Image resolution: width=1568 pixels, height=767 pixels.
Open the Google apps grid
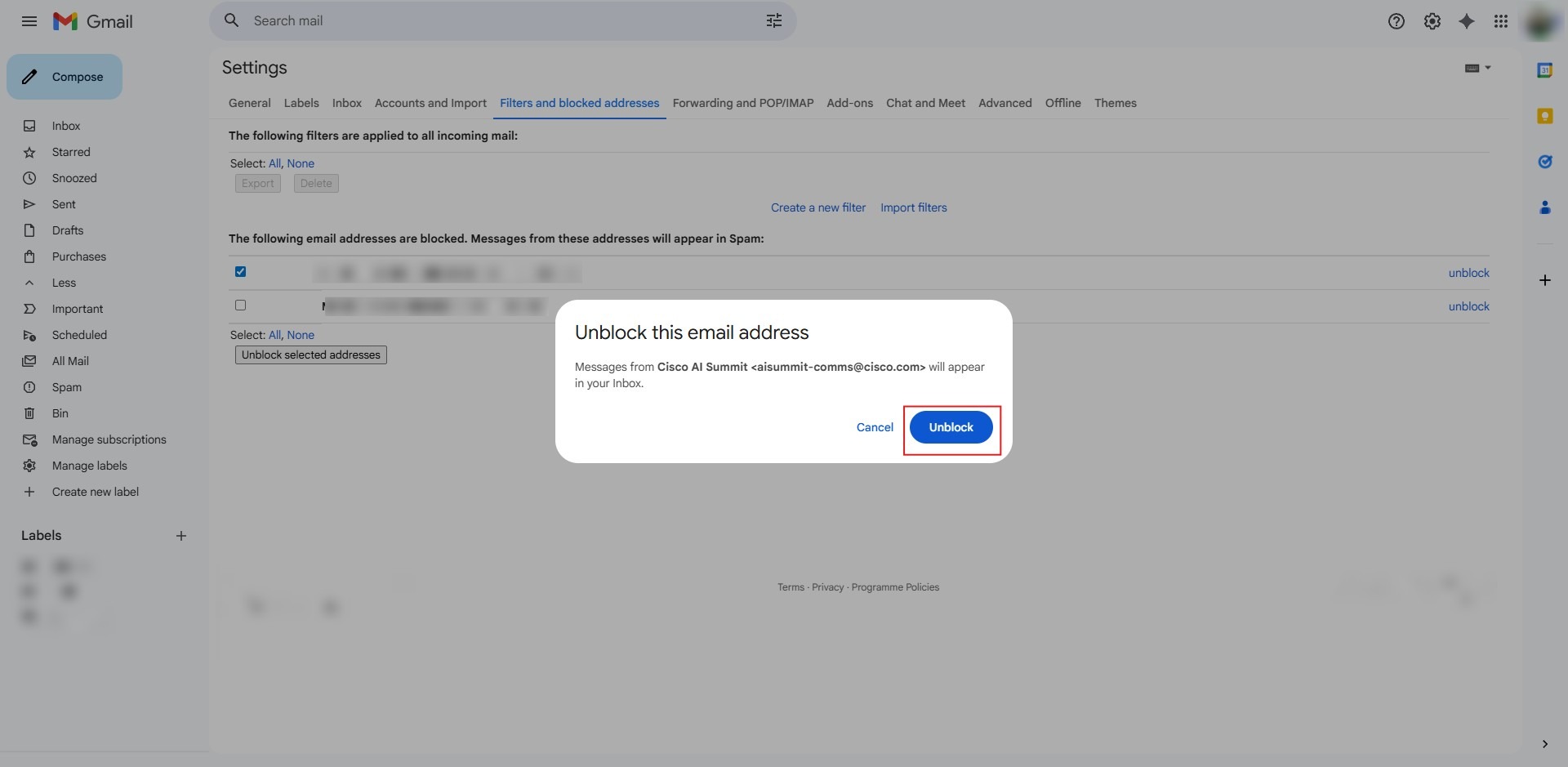coord(1500,21)
